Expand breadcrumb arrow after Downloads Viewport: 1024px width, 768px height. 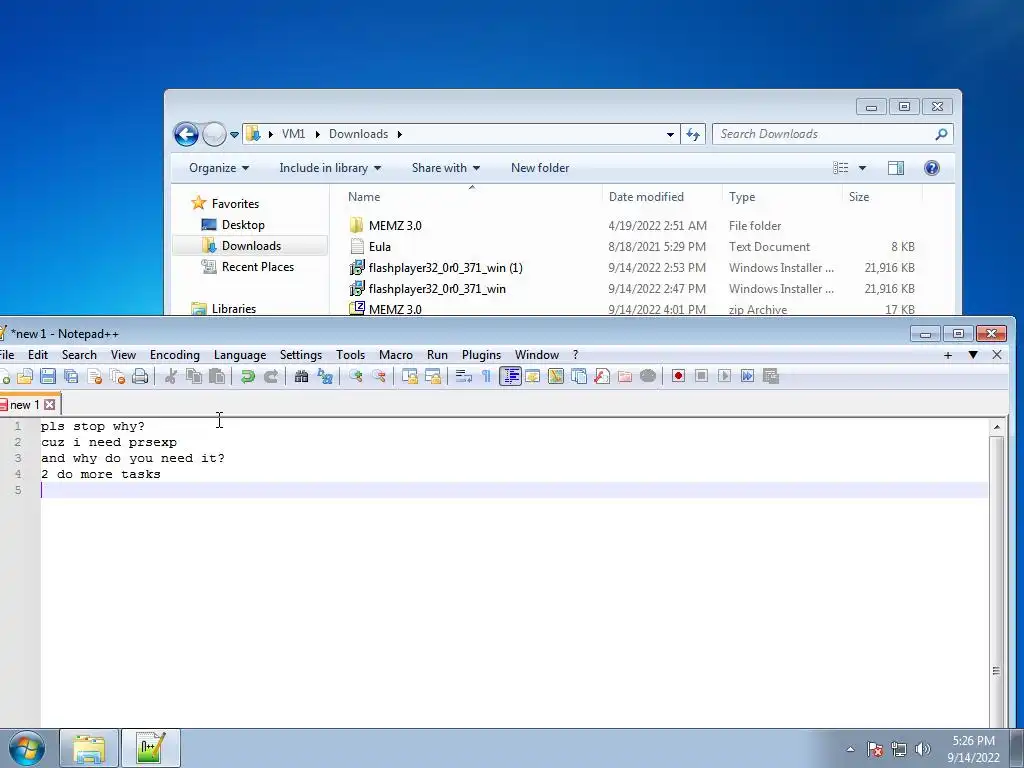pos(399,135)
